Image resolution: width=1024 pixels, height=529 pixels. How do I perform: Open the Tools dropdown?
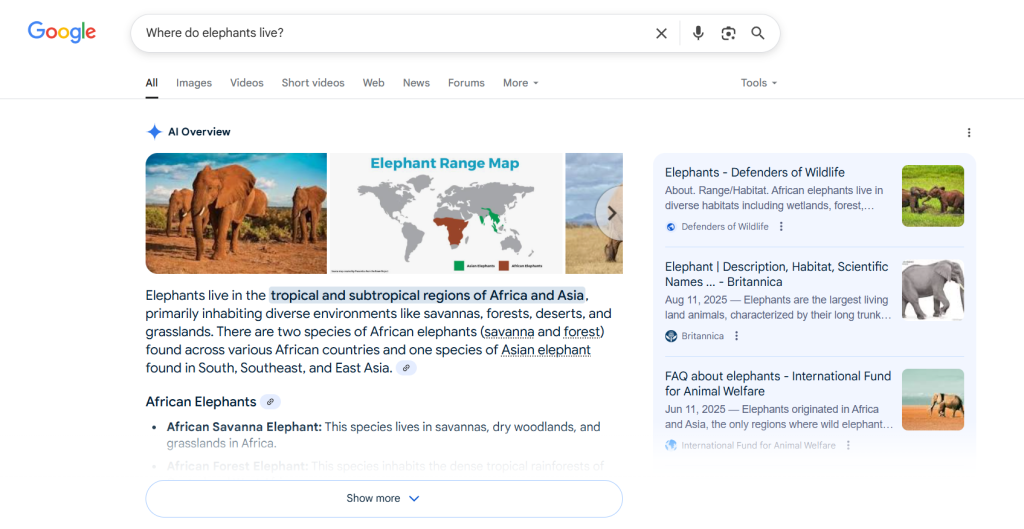pos(759,83)
